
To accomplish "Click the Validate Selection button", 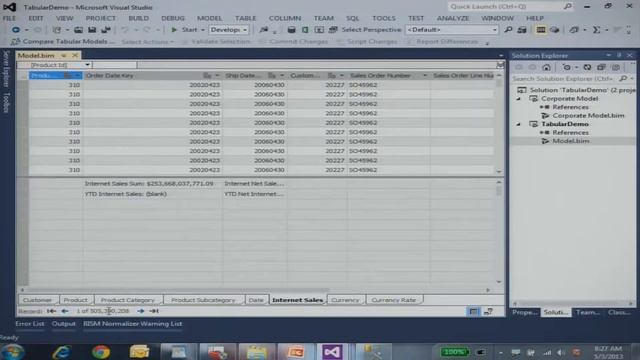I will tap(216, 42).
